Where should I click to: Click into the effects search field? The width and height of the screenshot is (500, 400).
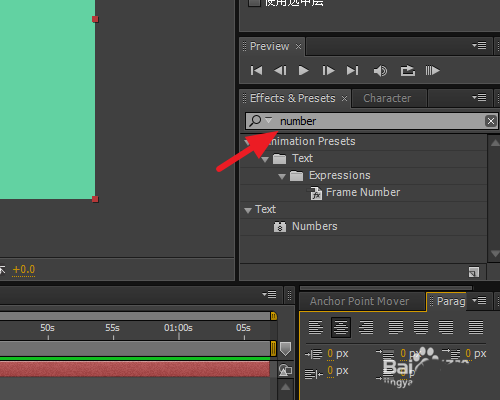tap(372, 121)
